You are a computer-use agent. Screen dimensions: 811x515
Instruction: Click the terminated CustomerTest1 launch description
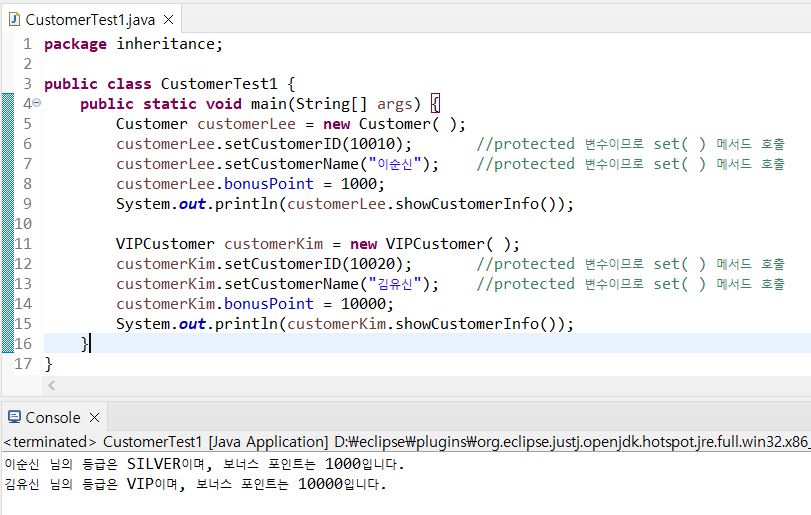tap(407, 442)
